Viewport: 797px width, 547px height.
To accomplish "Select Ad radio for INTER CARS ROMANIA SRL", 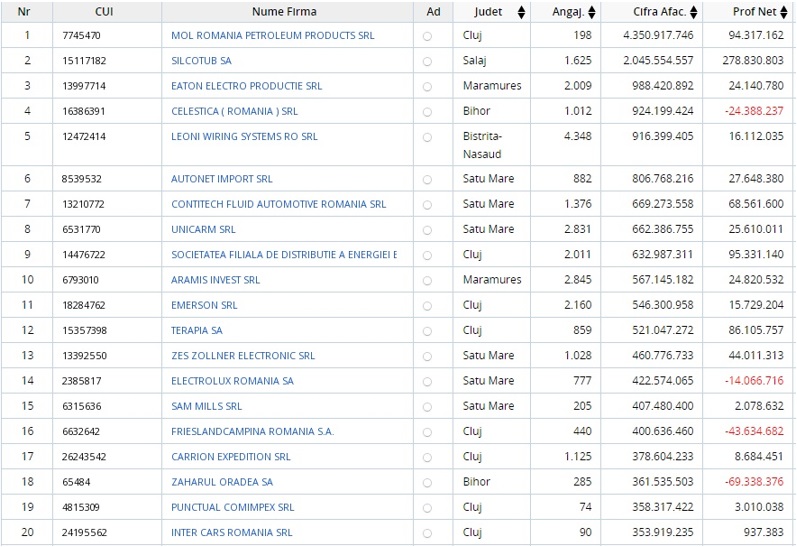I will tap(427, 533).
